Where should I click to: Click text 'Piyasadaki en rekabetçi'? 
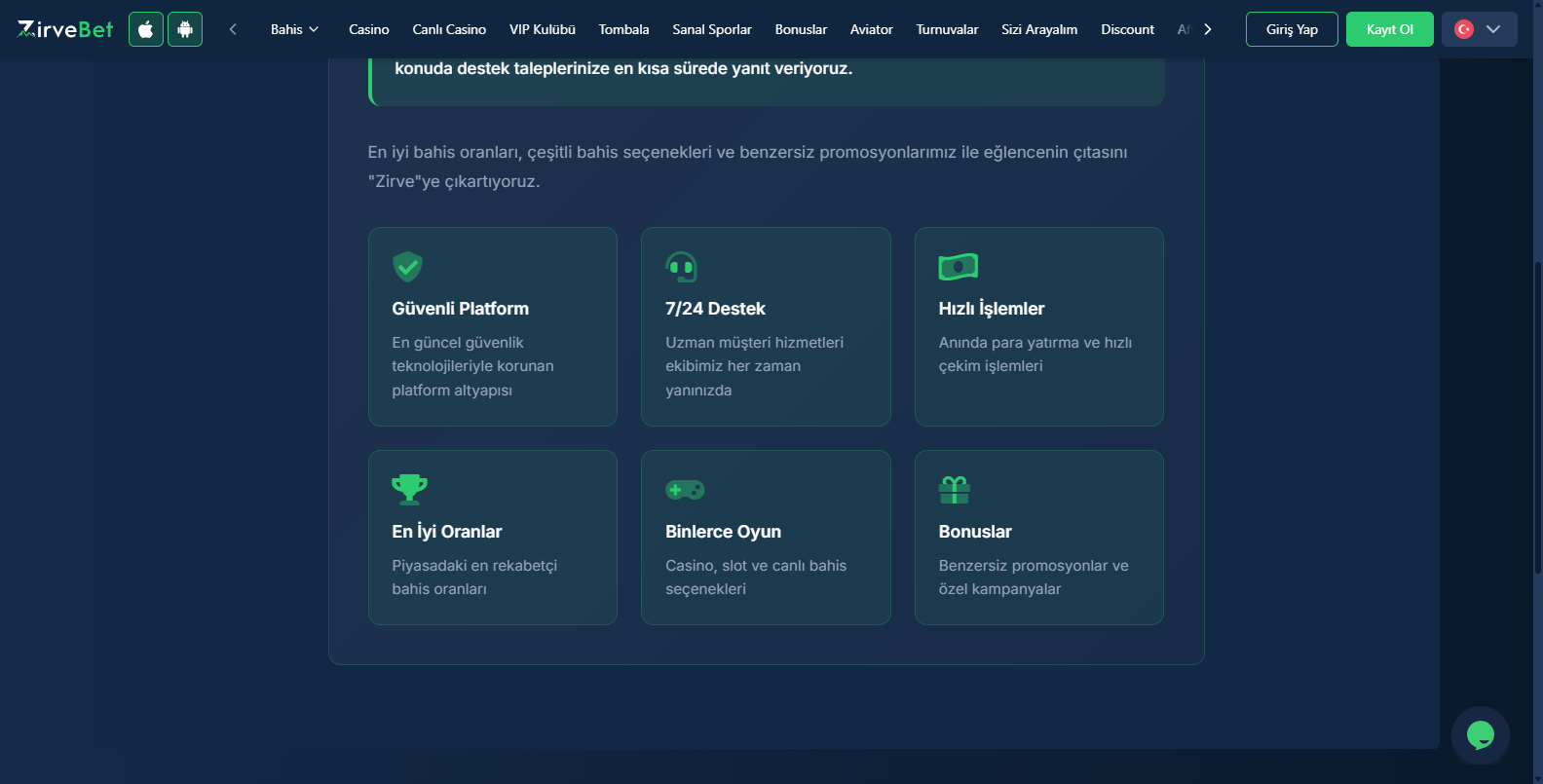pyautogui.click(x=474, y=566)
